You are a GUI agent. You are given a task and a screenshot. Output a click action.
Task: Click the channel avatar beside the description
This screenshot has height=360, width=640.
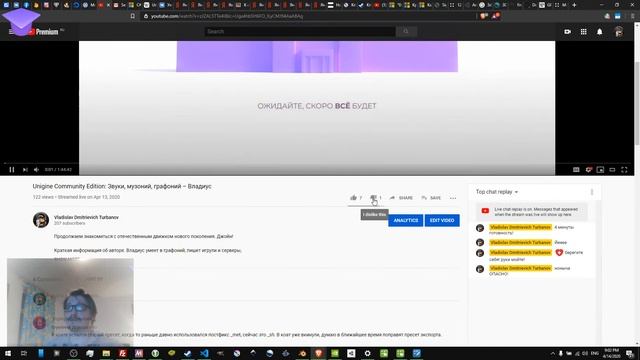click(41, 220)
